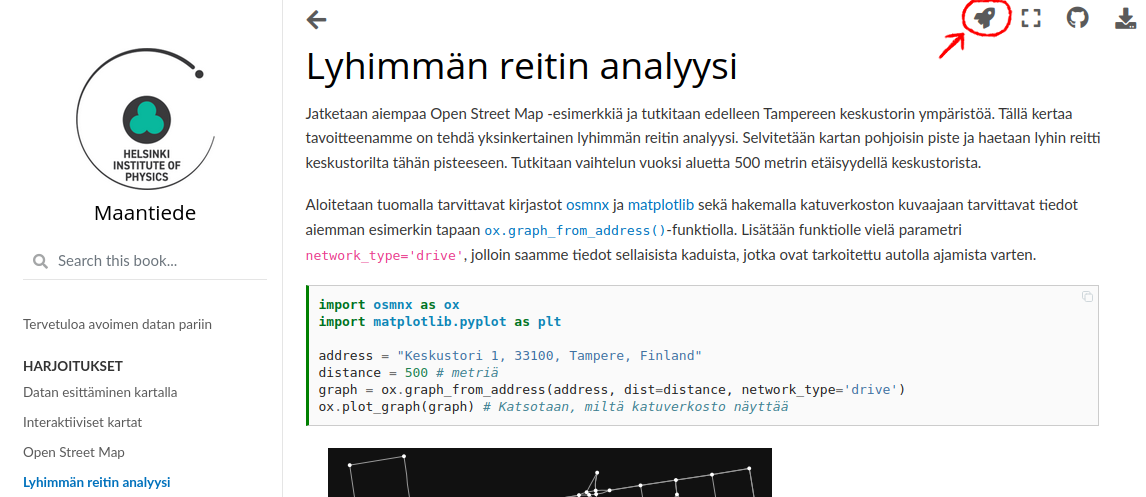
Task: Click the address string line in code
Action: click(x=510, y=356)
